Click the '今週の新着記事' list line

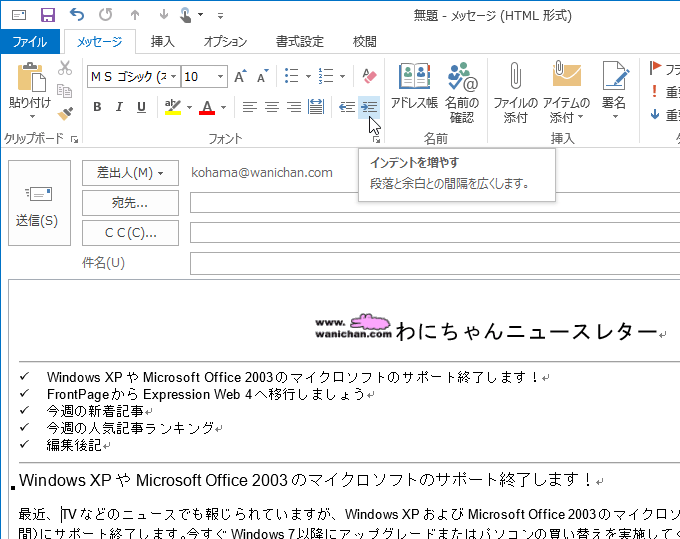click(x=95, y=411)
